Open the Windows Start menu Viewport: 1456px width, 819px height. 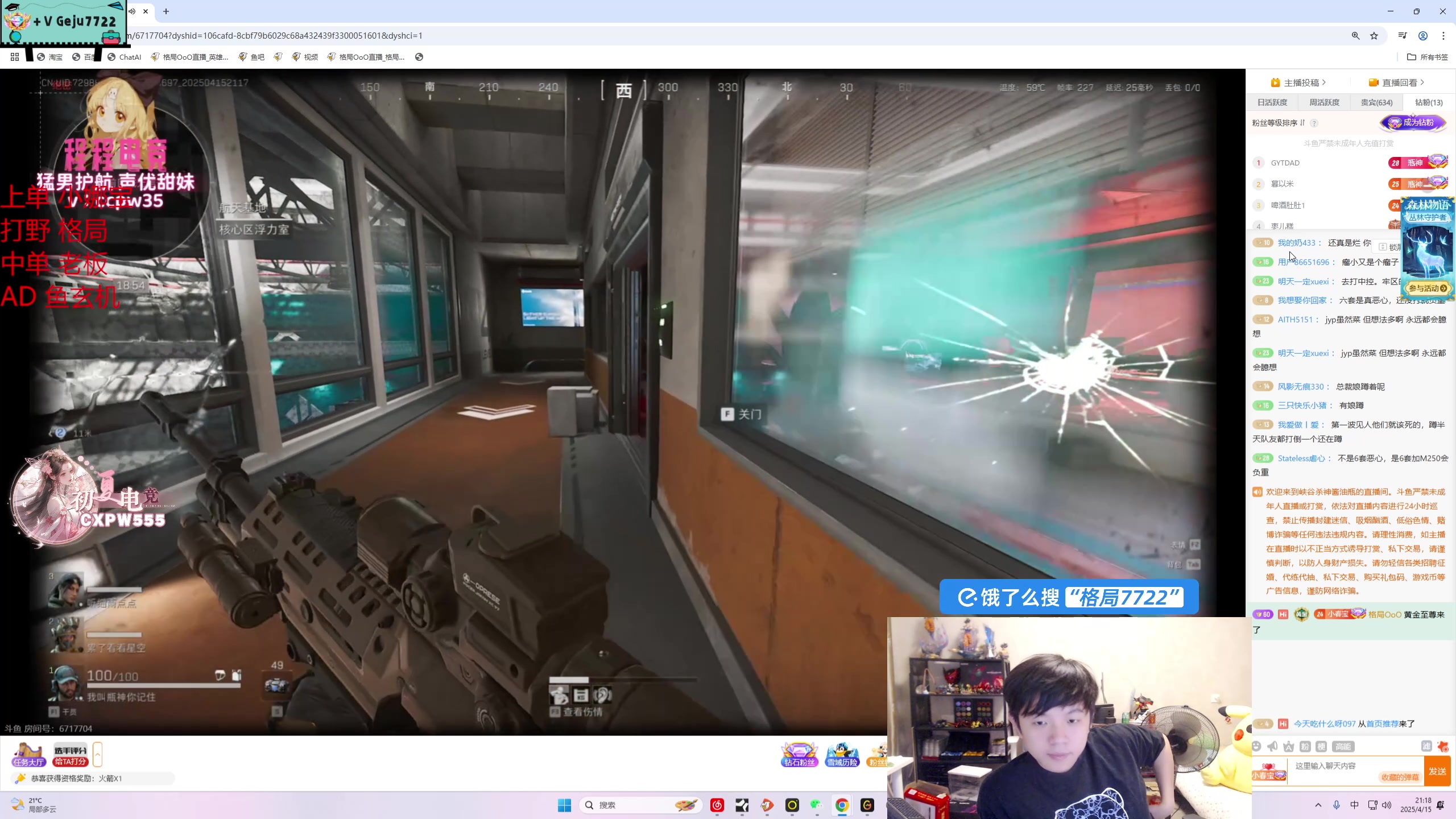(564, 805)
